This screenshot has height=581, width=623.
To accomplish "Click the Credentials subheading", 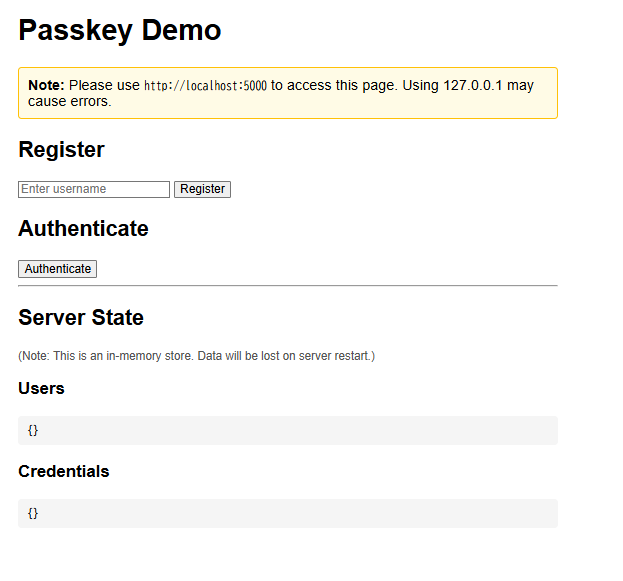I will tap(64, 472).
